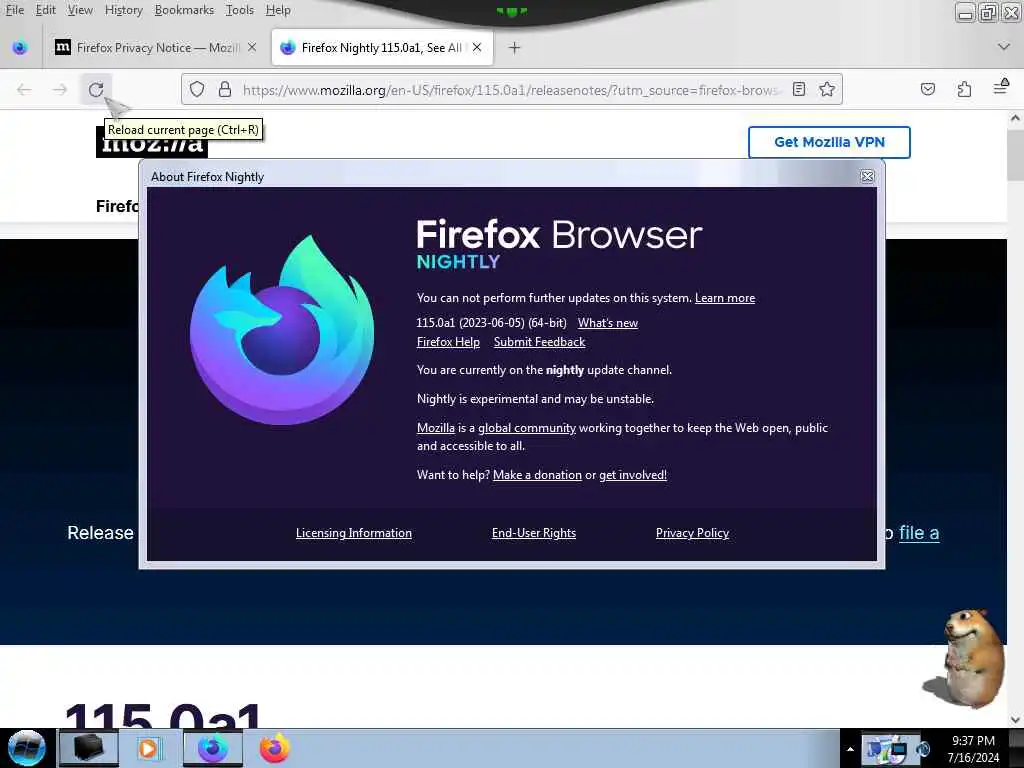Screen dimensions: 1024x768
Task: Close the Firefox Nightly 115.0a1 tab
Action: click(x=477, y=47)
